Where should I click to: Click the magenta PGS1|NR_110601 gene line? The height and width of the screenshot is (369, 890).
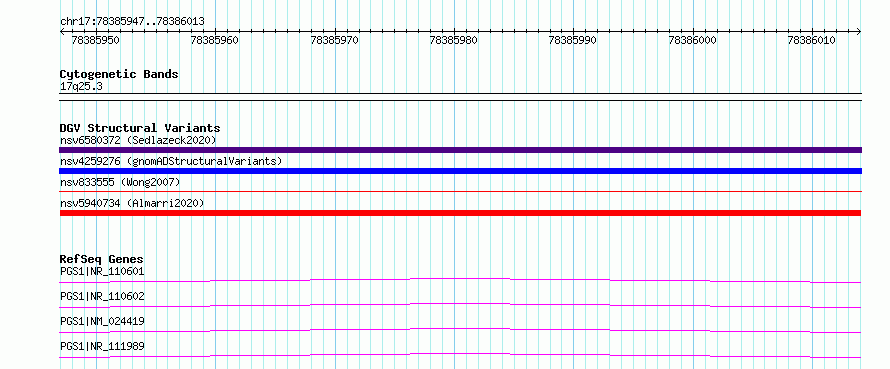460,280
